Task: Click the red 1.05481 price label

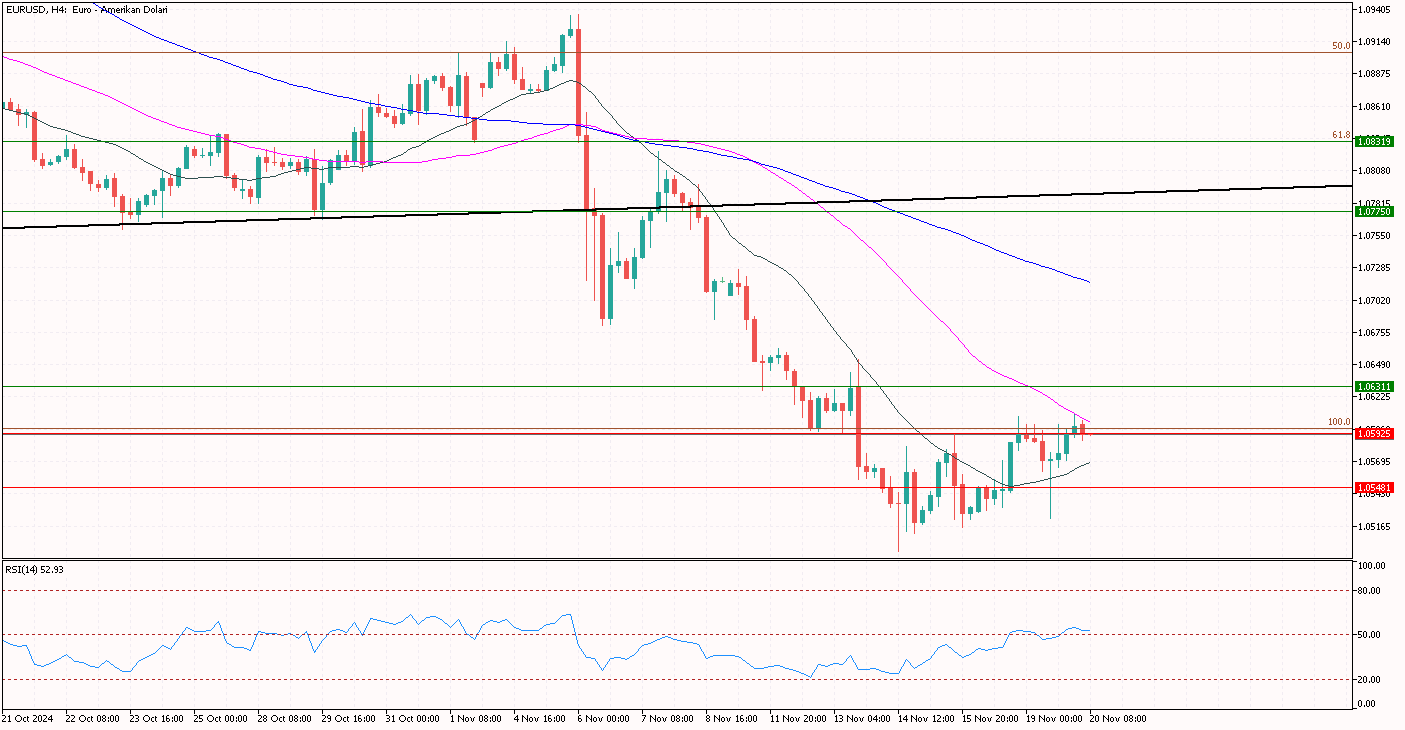Action: tap(1374, 488)
